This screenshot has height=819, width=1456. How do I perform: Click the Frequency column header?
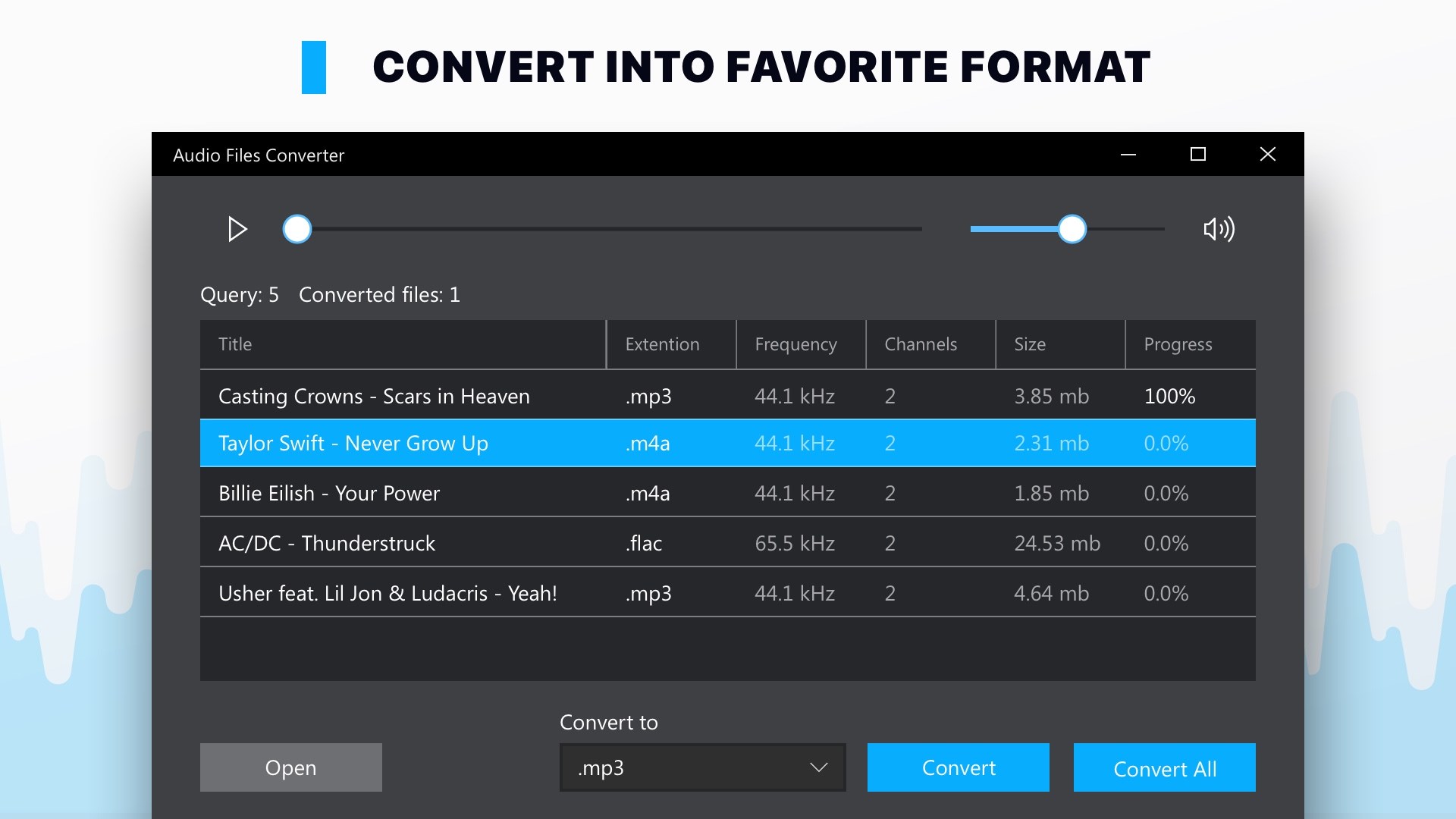(800, 344)
